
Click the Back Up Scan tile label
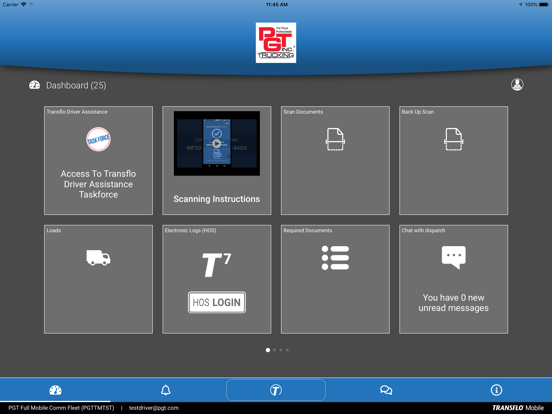pyautogui.click(x=418, y=112)
